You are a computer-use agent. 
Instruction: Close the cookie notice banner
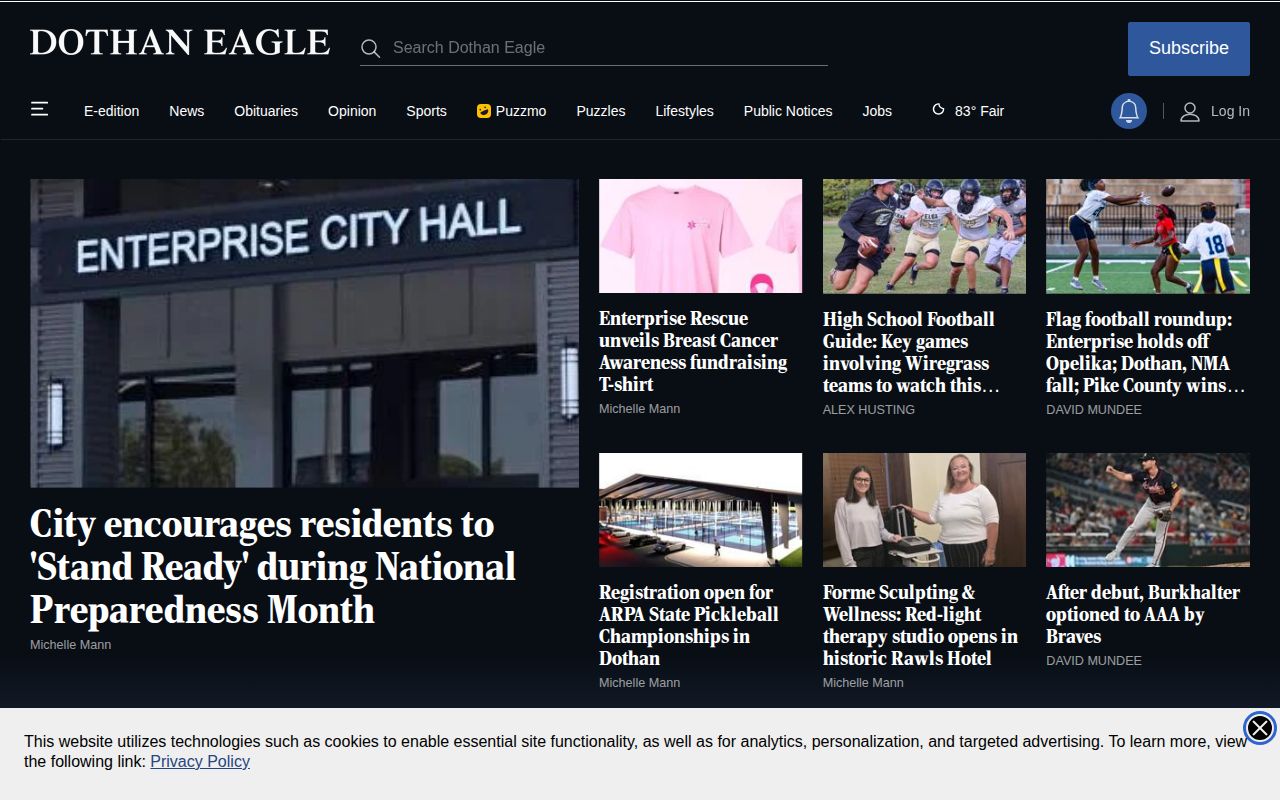pos(1260,728)
